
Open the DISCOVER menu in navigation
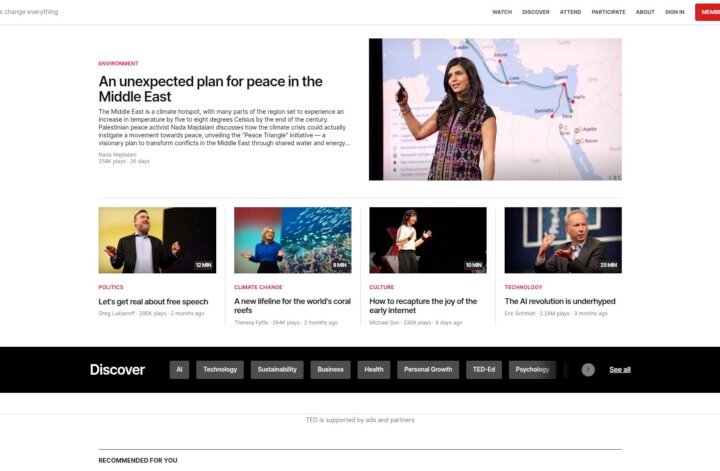pyautogui.click(x=535, y=12)
